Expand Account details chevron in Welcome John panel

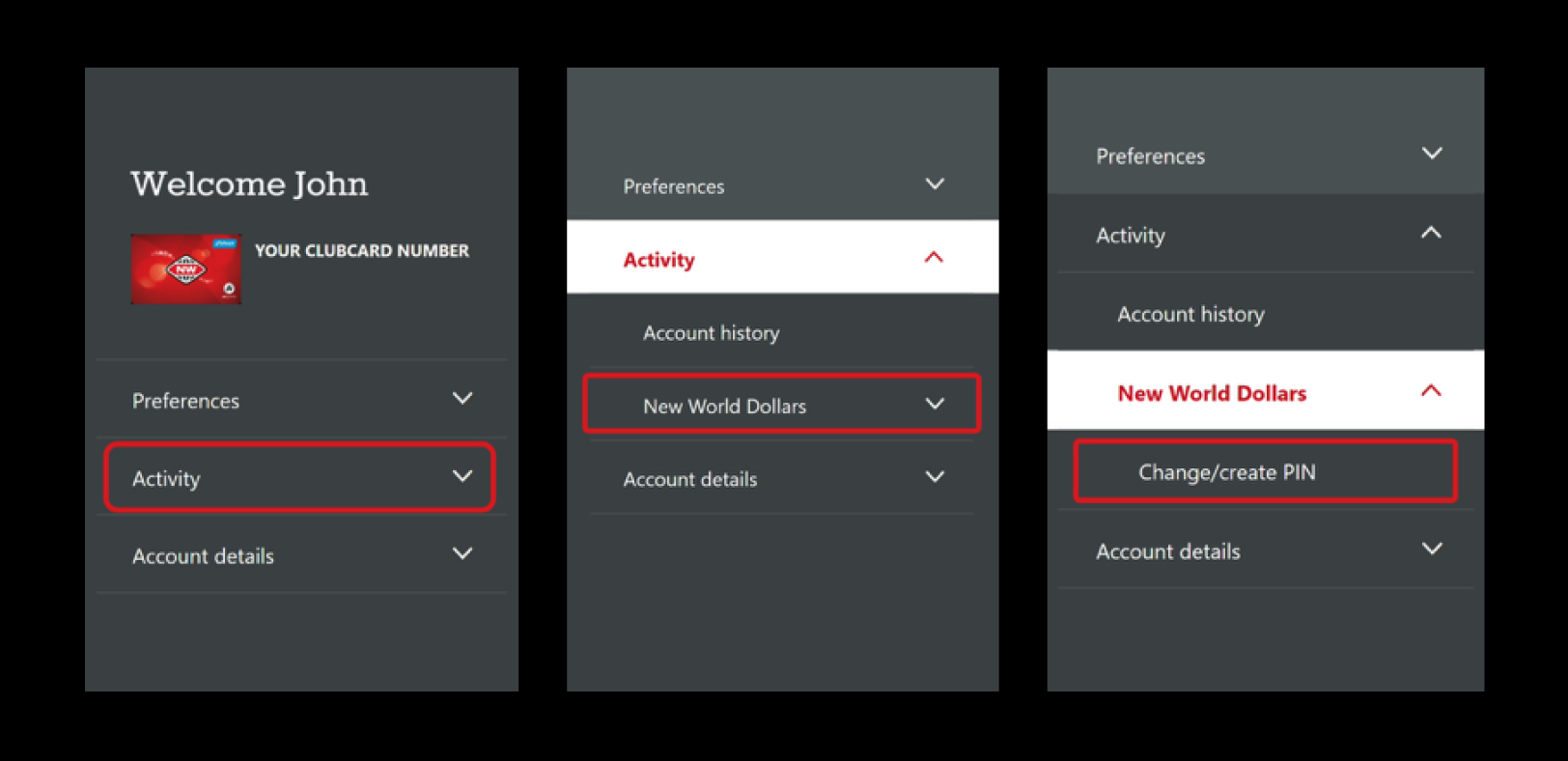pyautogui.click(x=462, y=553)
